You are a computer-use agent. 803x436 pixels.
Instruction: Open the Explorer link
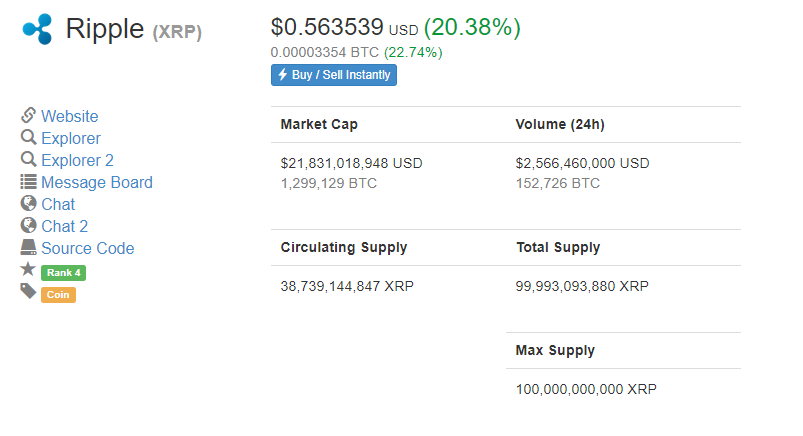click(71, 138)
